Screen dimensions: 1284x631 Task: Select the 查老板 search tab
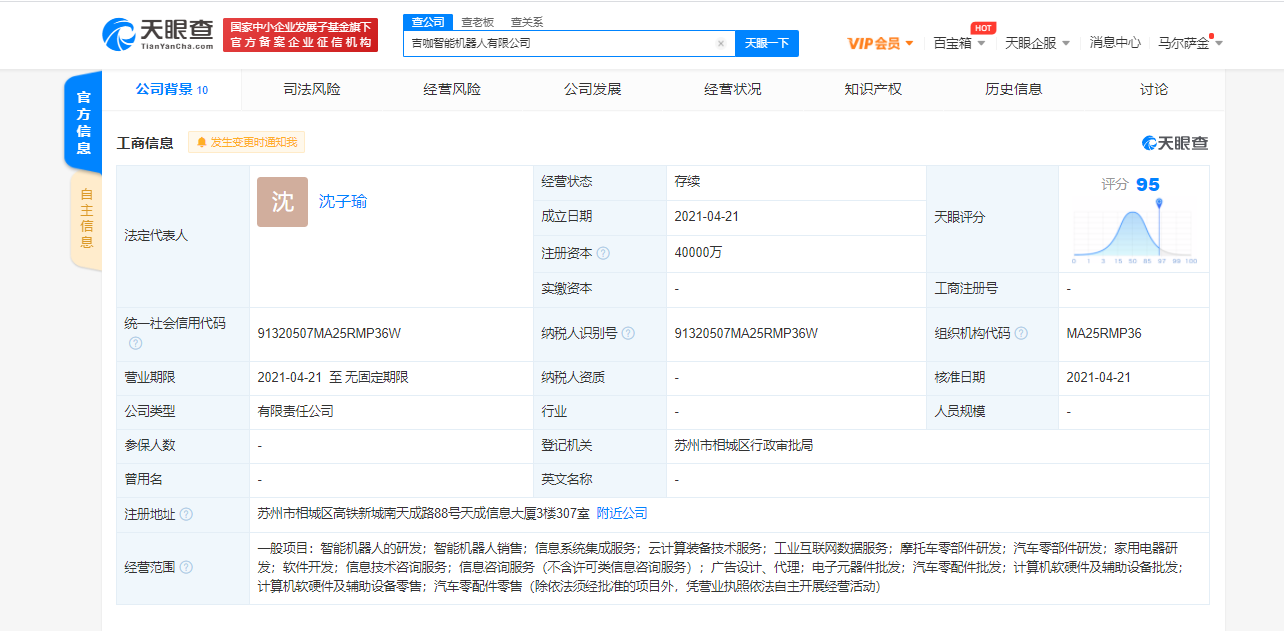point(477,22)
